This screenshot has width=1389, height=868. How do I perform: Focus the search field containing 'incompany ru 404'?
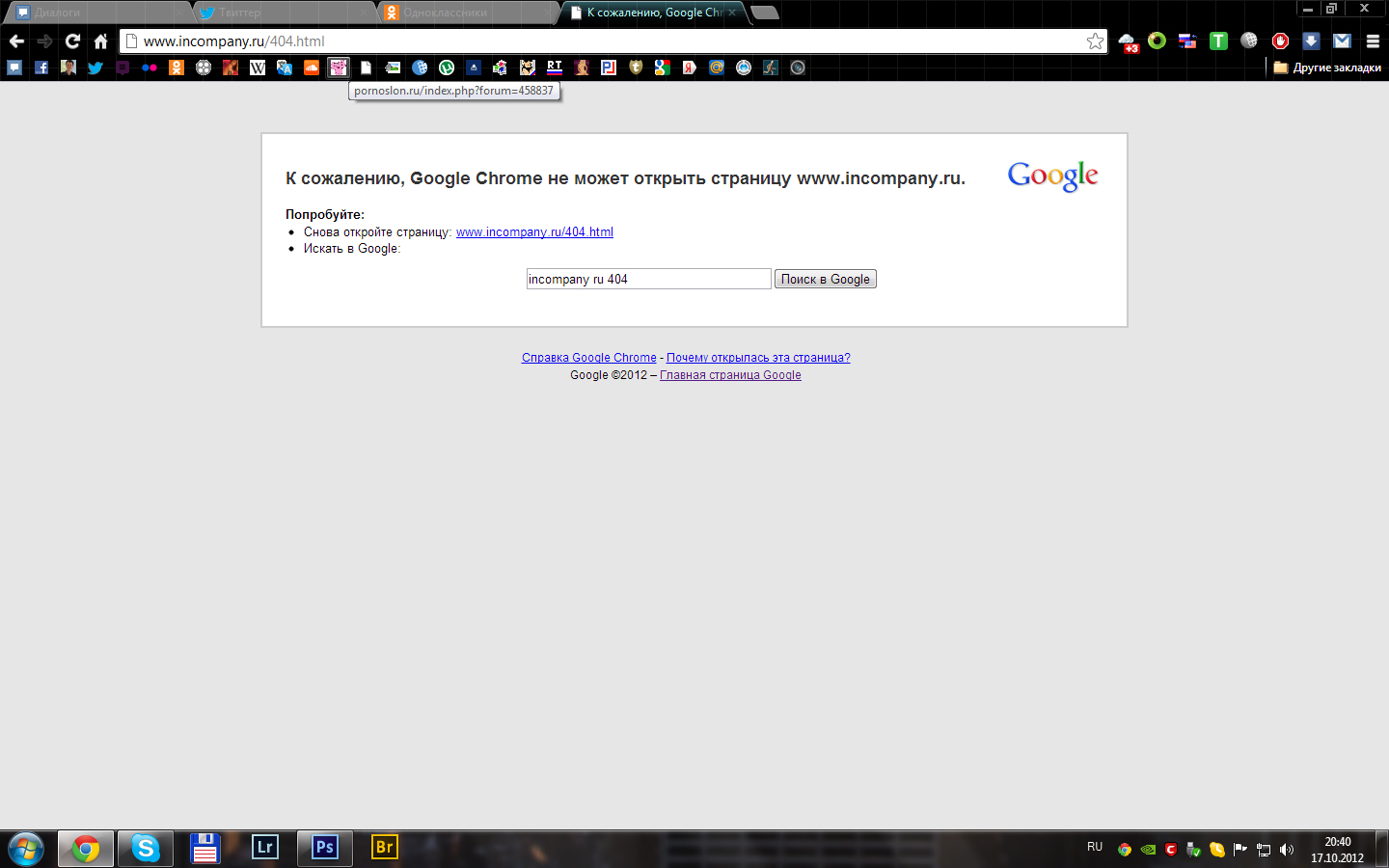pos(649,279)
